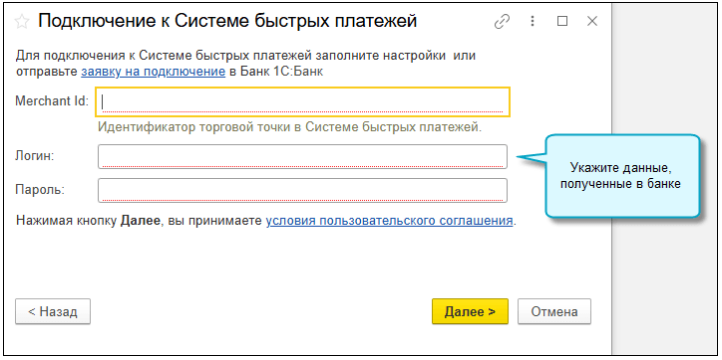Open the заявку на подключение link

[153, 72]
